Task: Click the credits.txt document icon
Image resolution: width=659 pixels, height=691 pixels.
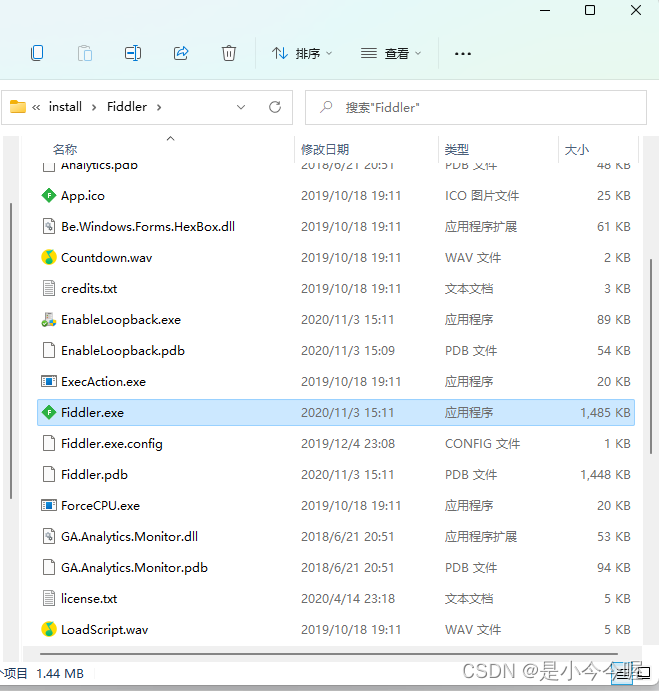Action: tap(49, 289)
